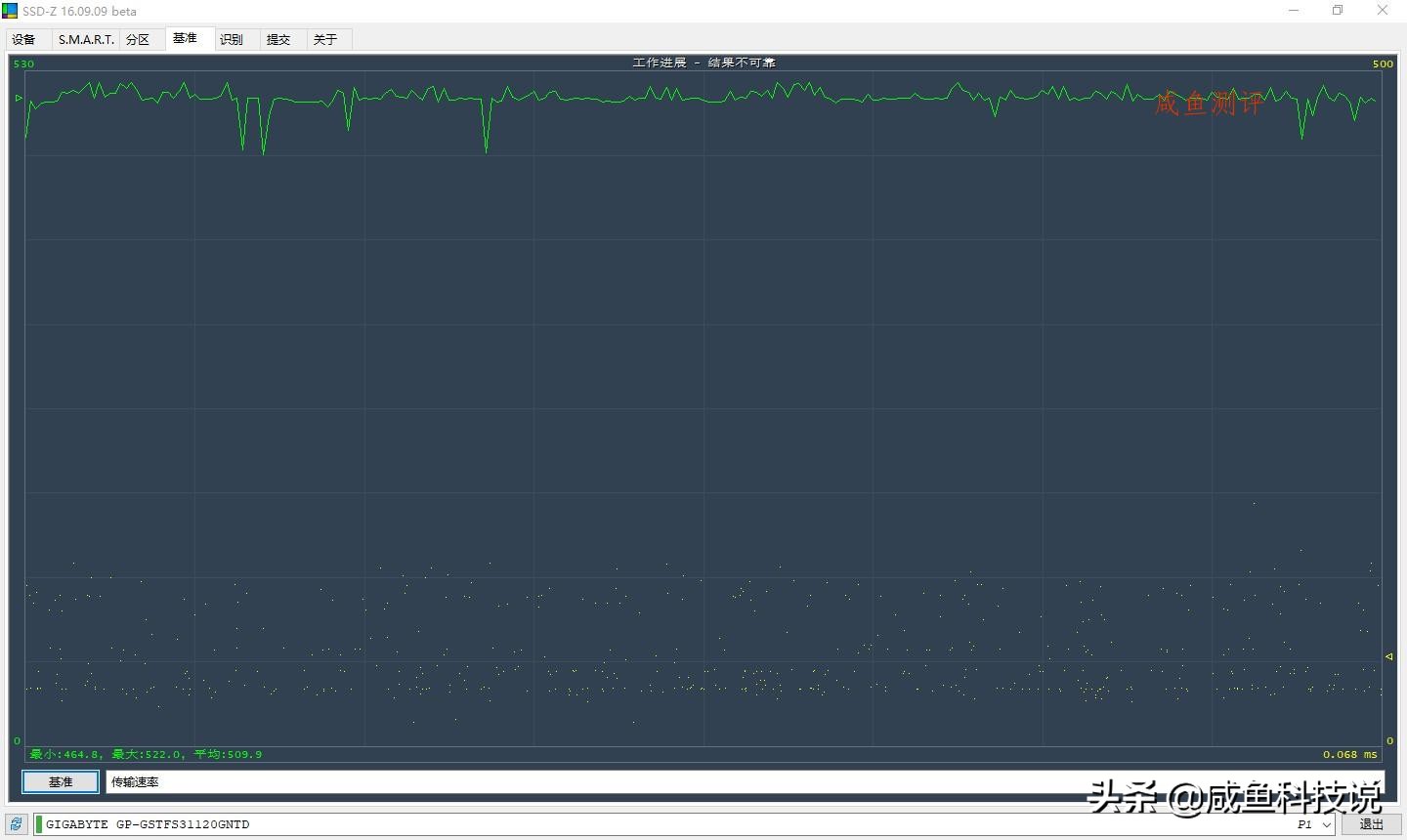This screenshot has height=840, width=1407.
Task: Click the 工作进展 - 结果不可靠 status text
Action: coord(703,63)
